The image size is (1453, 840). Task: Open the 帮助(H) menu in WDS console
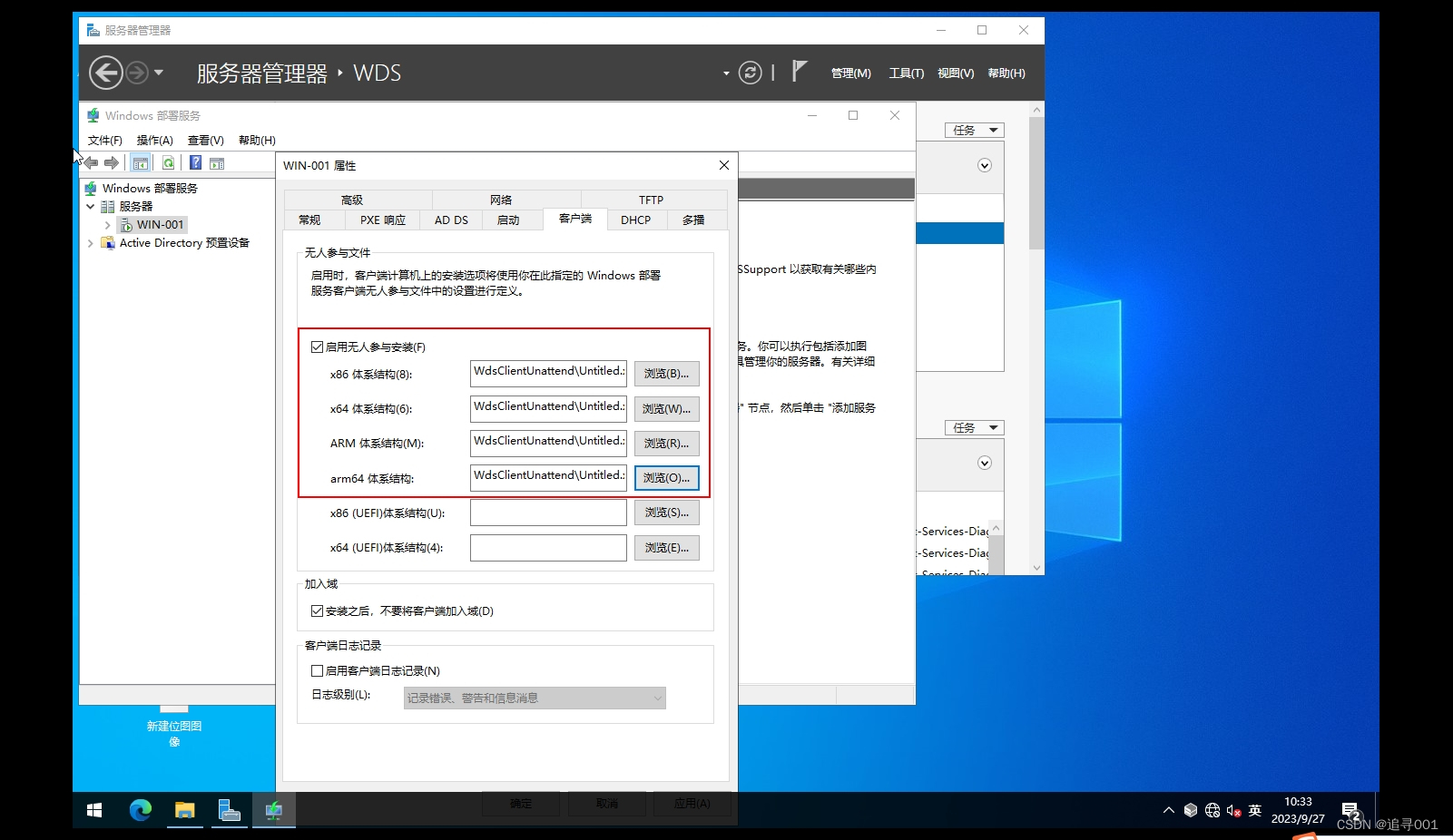pyautogui.click(x=257, y=140)
